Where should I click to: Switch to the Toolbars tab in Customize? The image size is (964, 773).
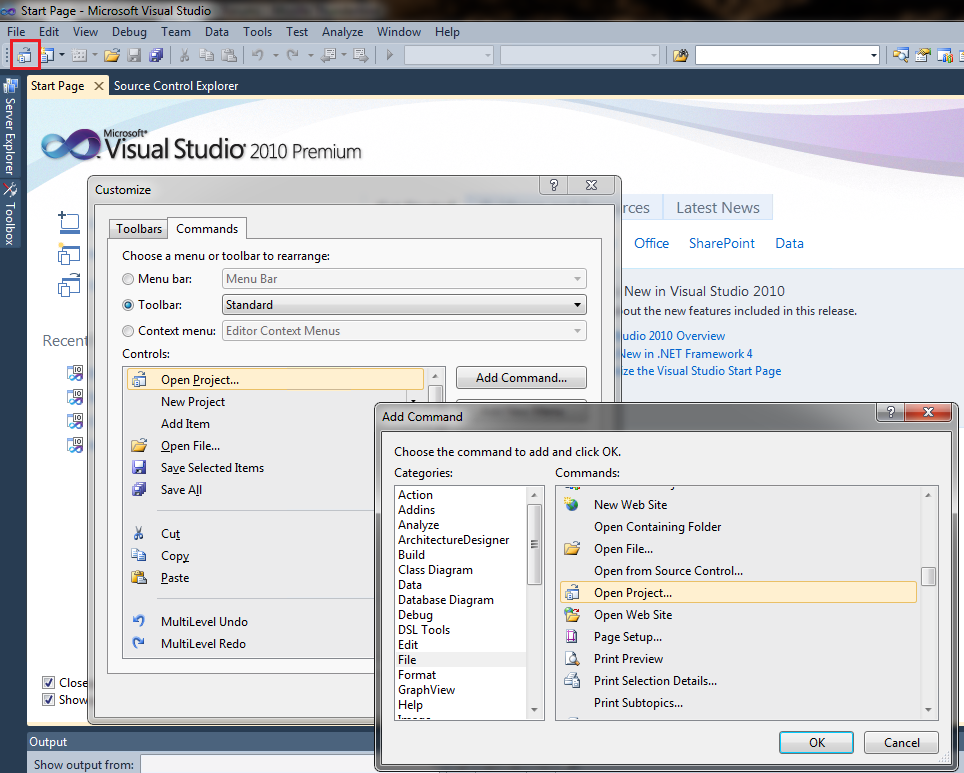pyautogui.click(x=139, y=229)
